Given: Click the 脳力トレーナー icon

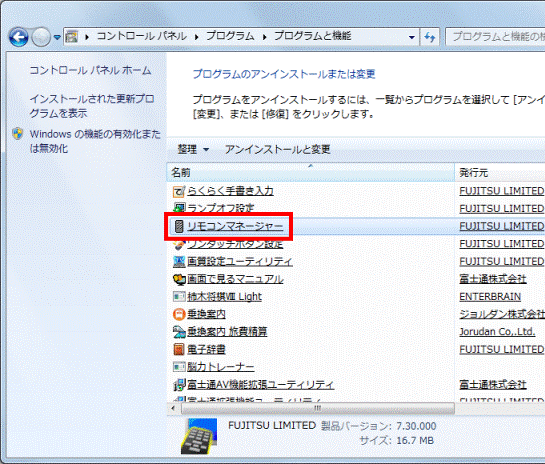Looking at the screenshot, I should [179, 367].
